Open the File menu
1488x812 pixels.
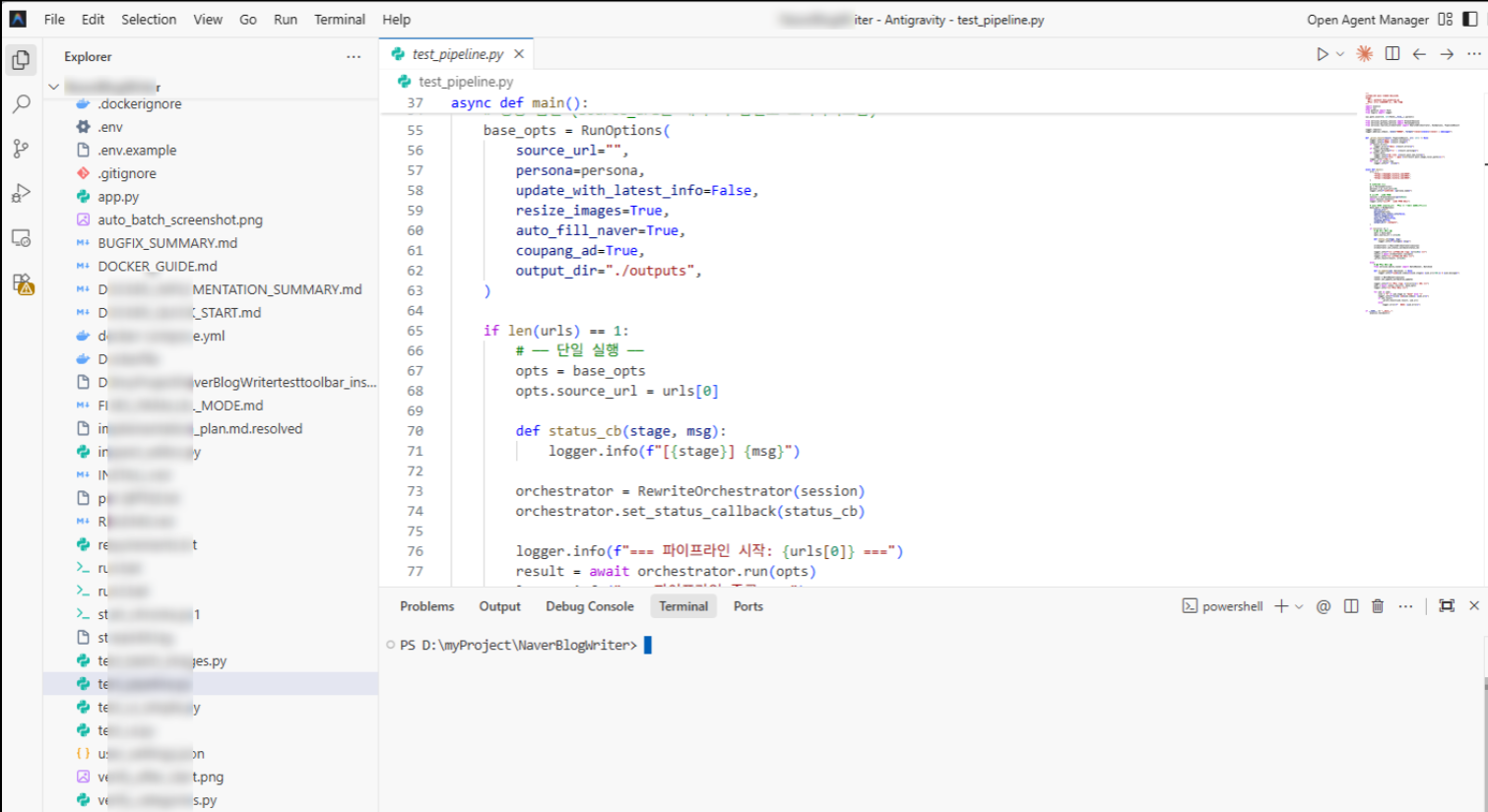coord(54,19)
